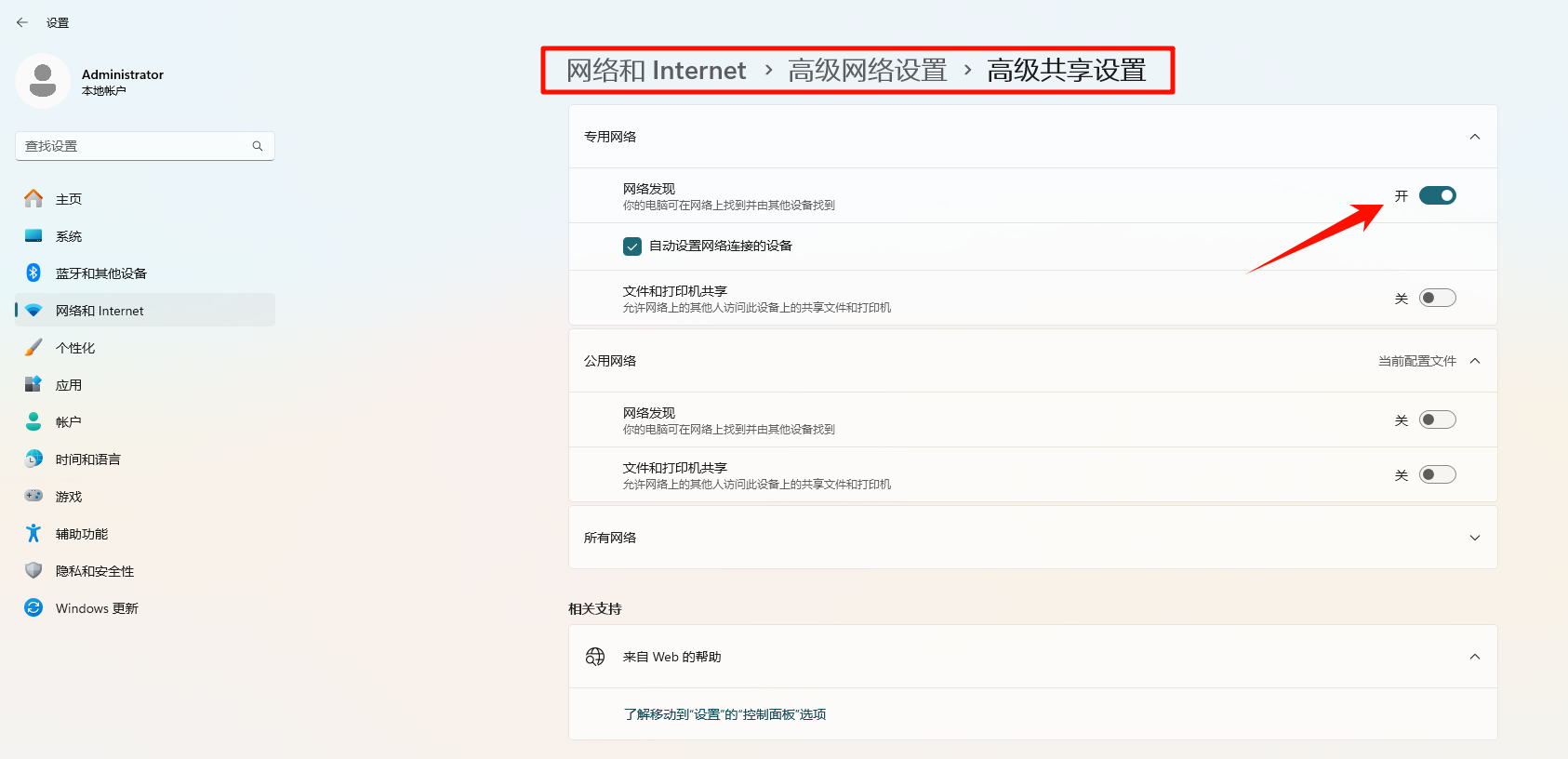1568x759 pixels.
Task: Open 帐户 settings
Action: (145, 421)
